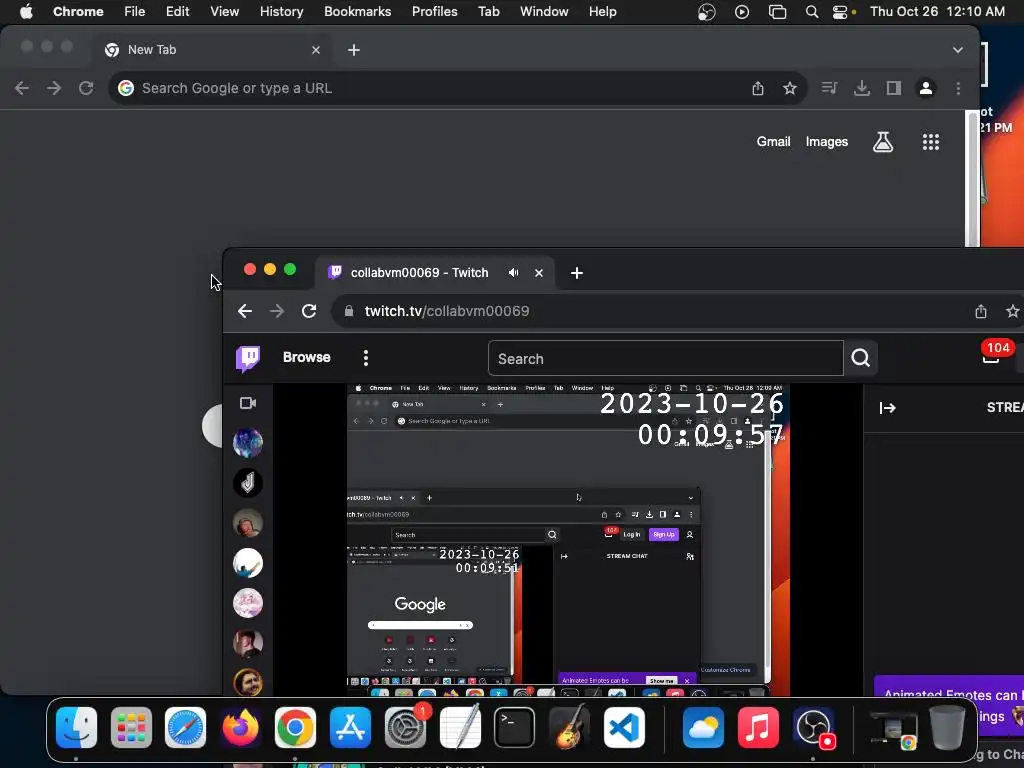Open Google apps grid

pos(931,142)
